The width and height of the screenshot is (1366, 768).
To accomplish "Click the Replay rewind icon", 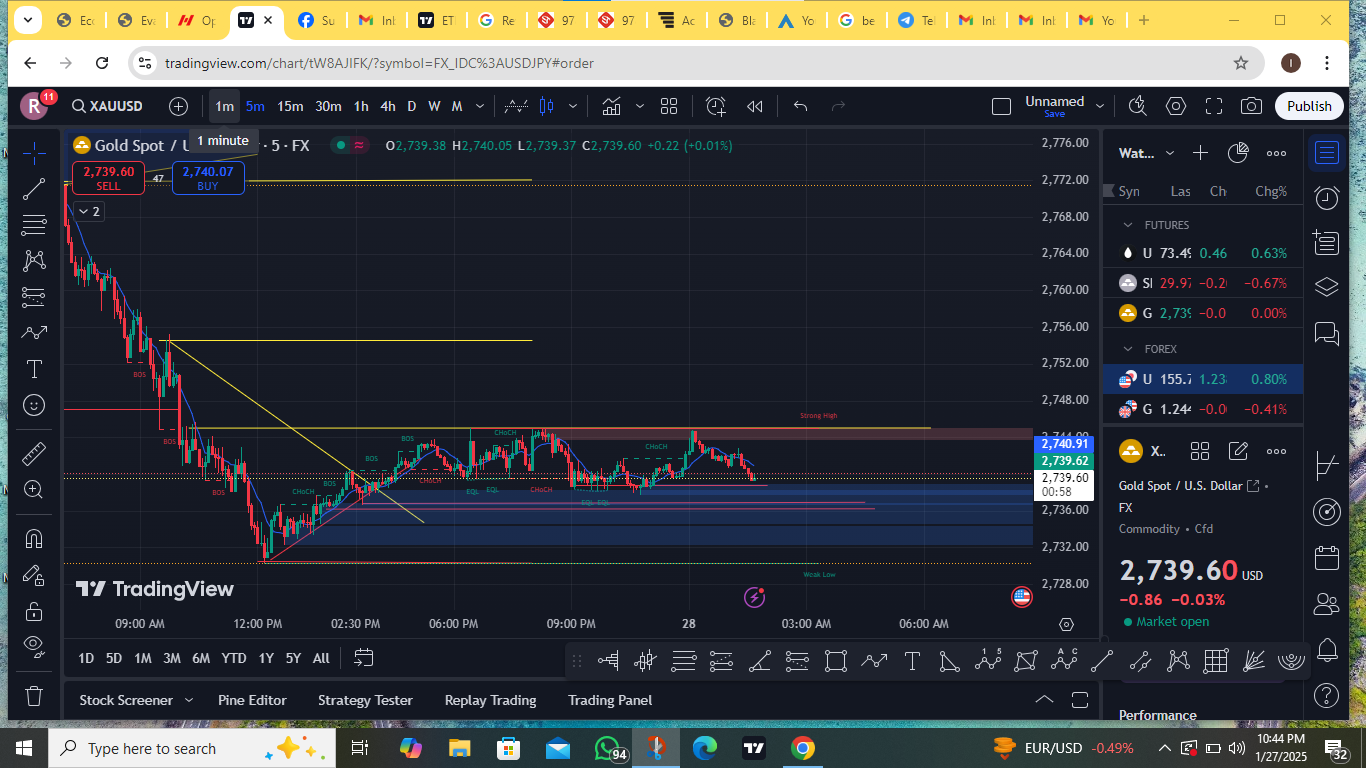I will click(755, 106).
